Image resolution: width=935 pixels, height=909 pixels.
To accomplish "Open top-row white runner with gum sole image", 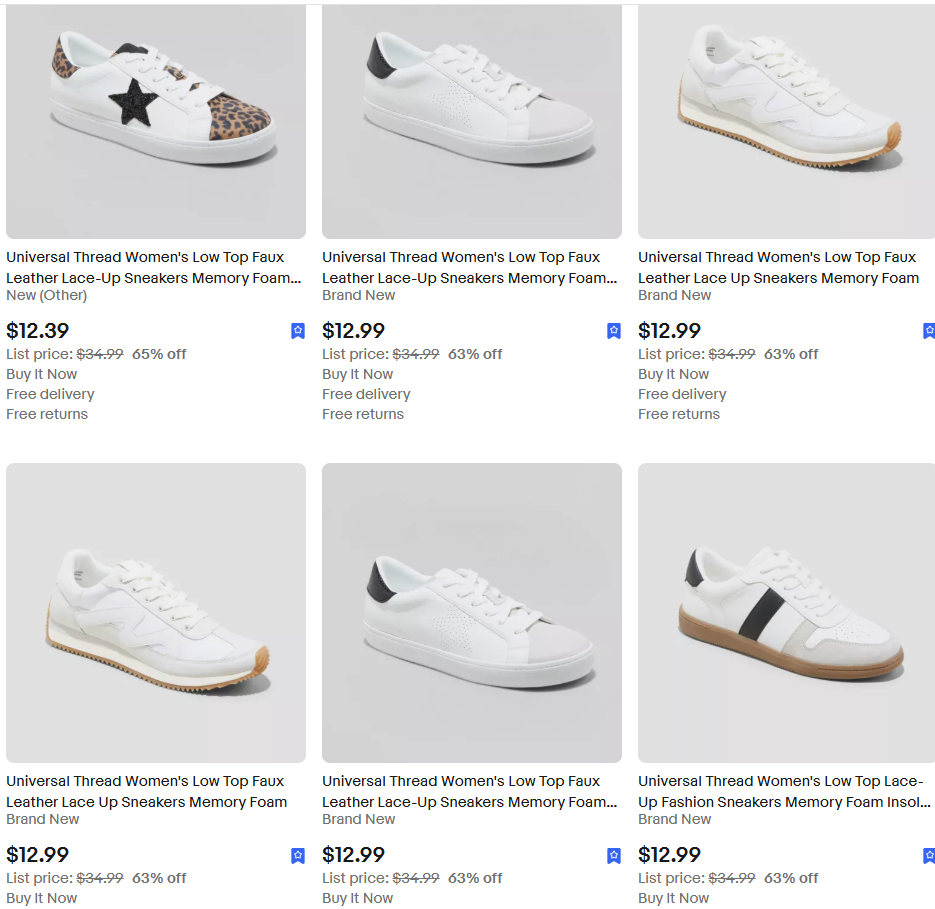I will click(786, 121).
